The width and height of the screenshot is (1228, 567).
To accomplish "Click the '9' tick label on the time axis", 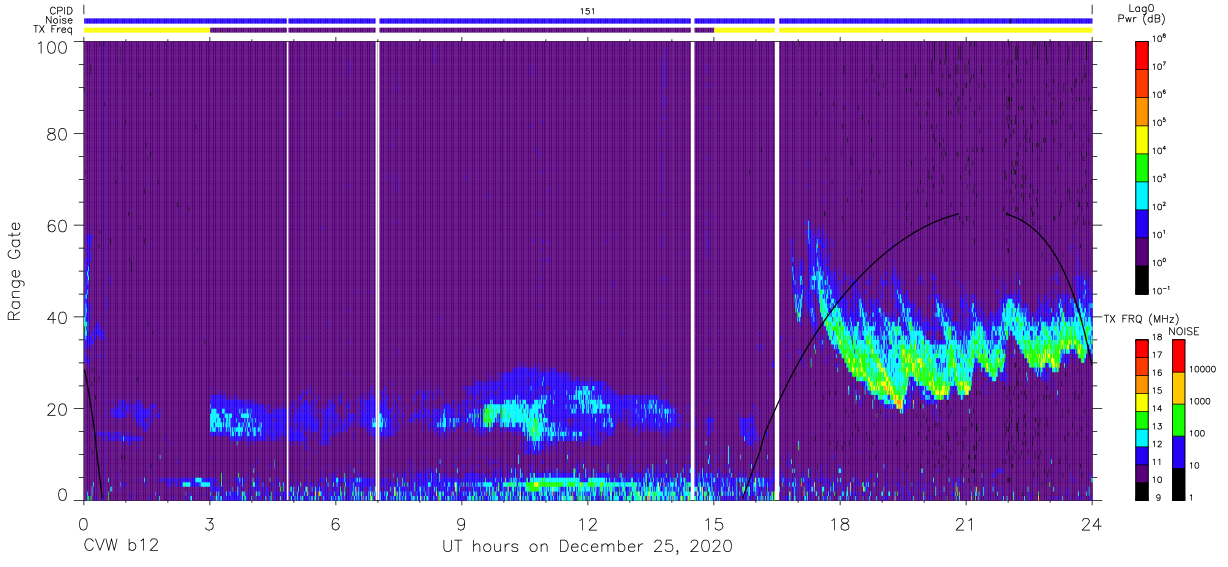I will (x=461, y=523).
